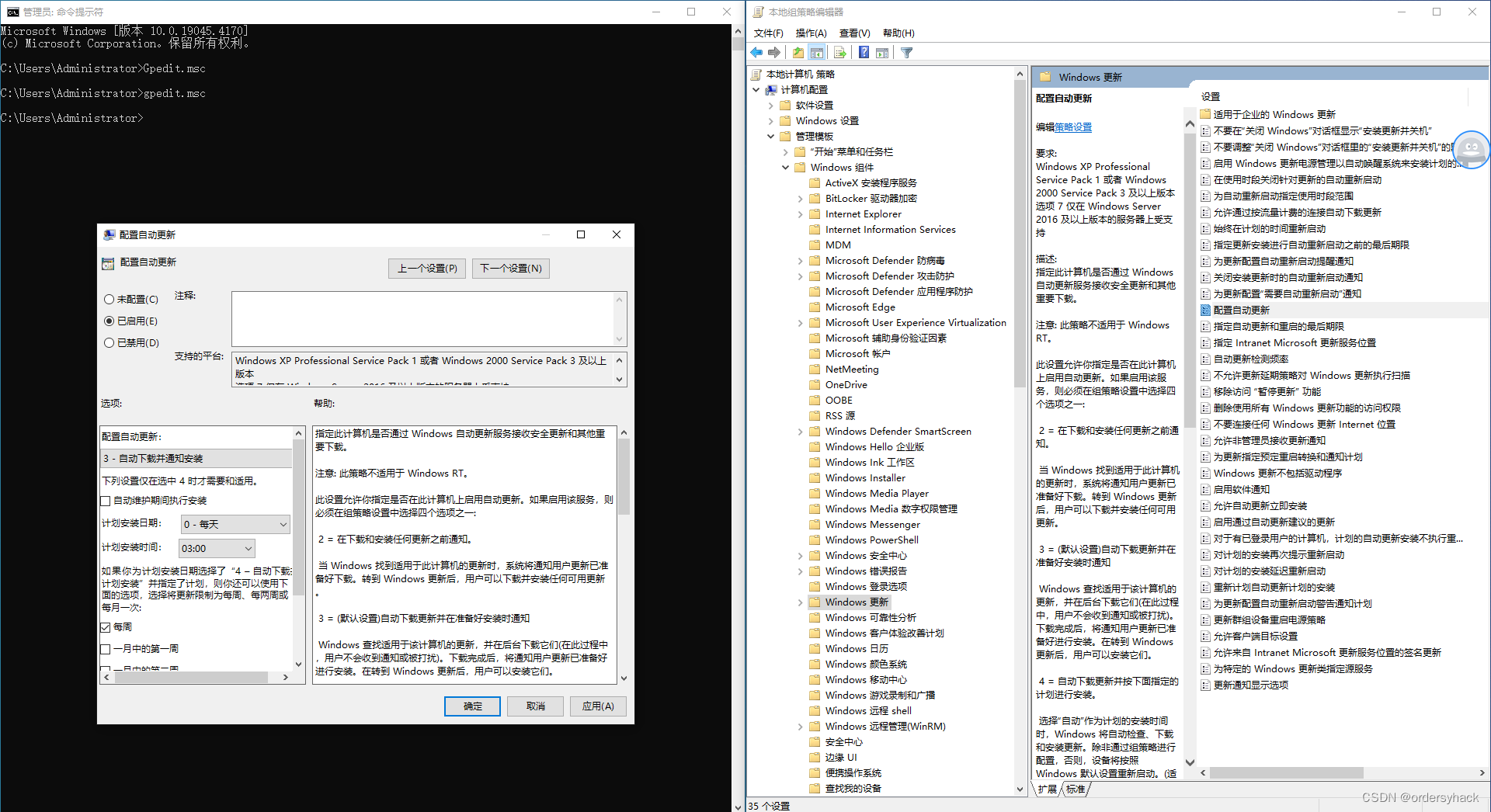
Task: Click the 编辑策略设置 link
Action: pyautogui.click(x=1072, y=127)
